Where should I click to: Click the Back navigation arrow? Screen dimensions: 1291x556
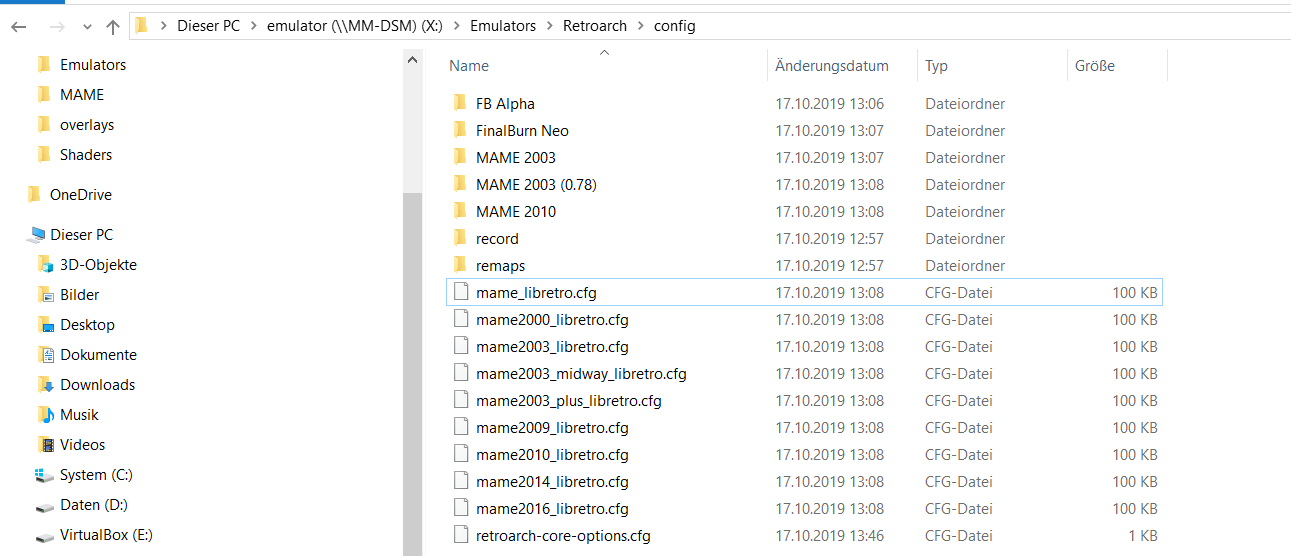(x=18, y=27)
